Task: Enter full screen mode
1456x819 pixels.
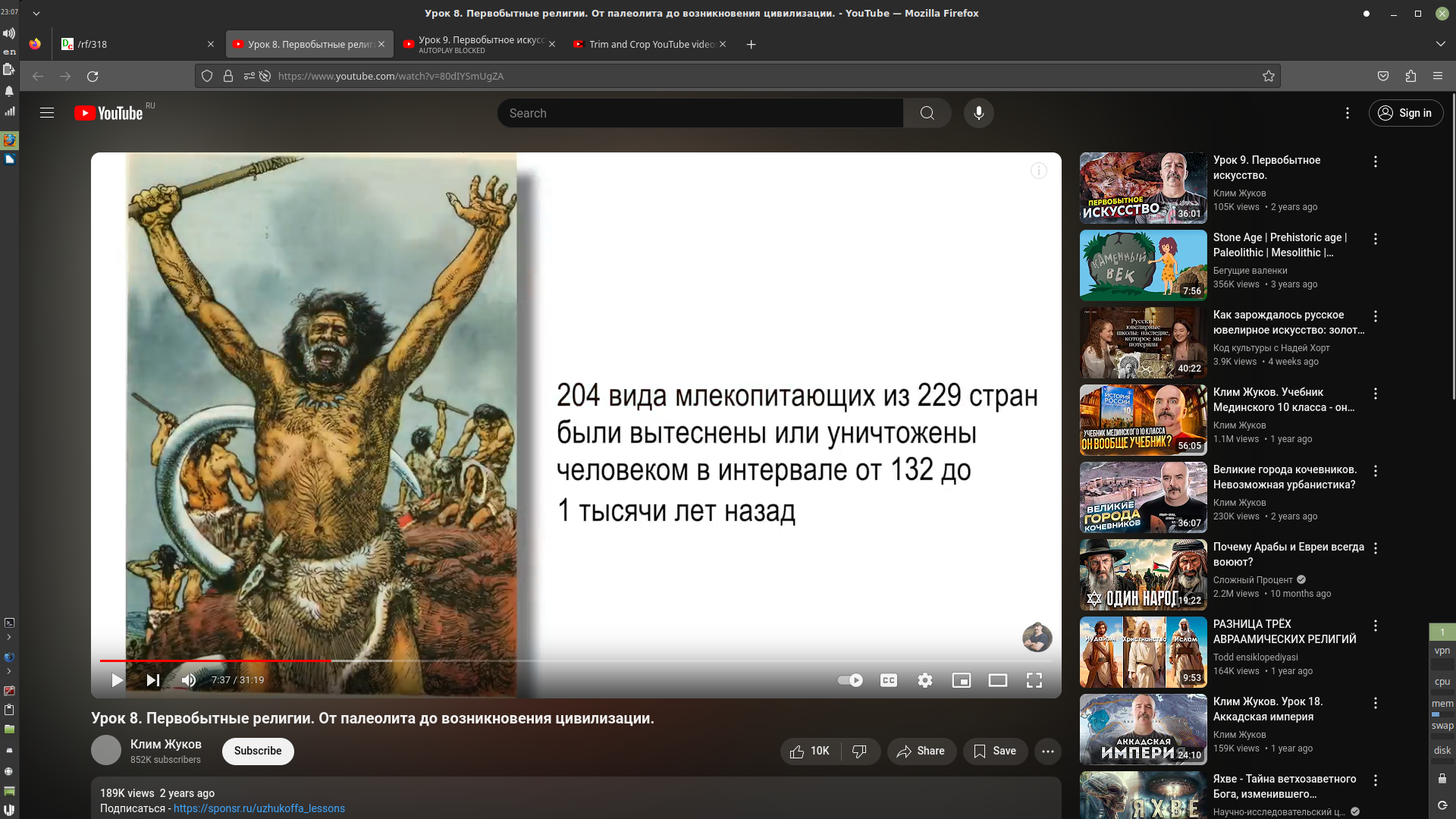Action: (x=1034, y=680)
